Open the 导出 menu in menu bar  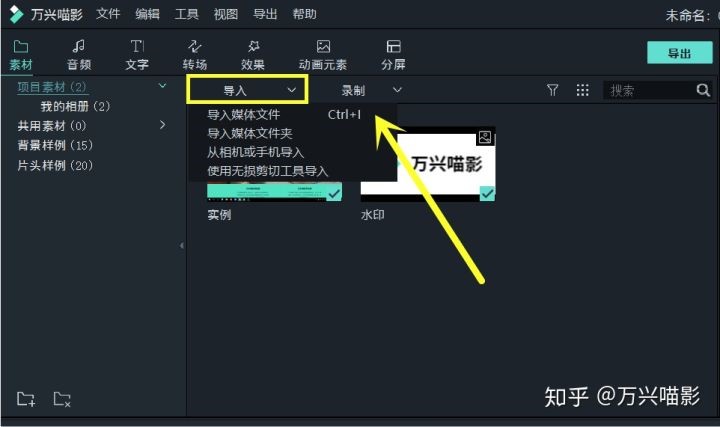pos(265,14)
